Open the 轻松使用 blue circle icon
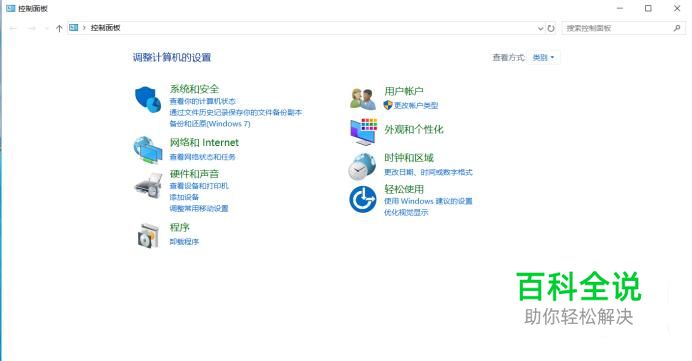This screenshot has width=692, height=361. (363, 199)
